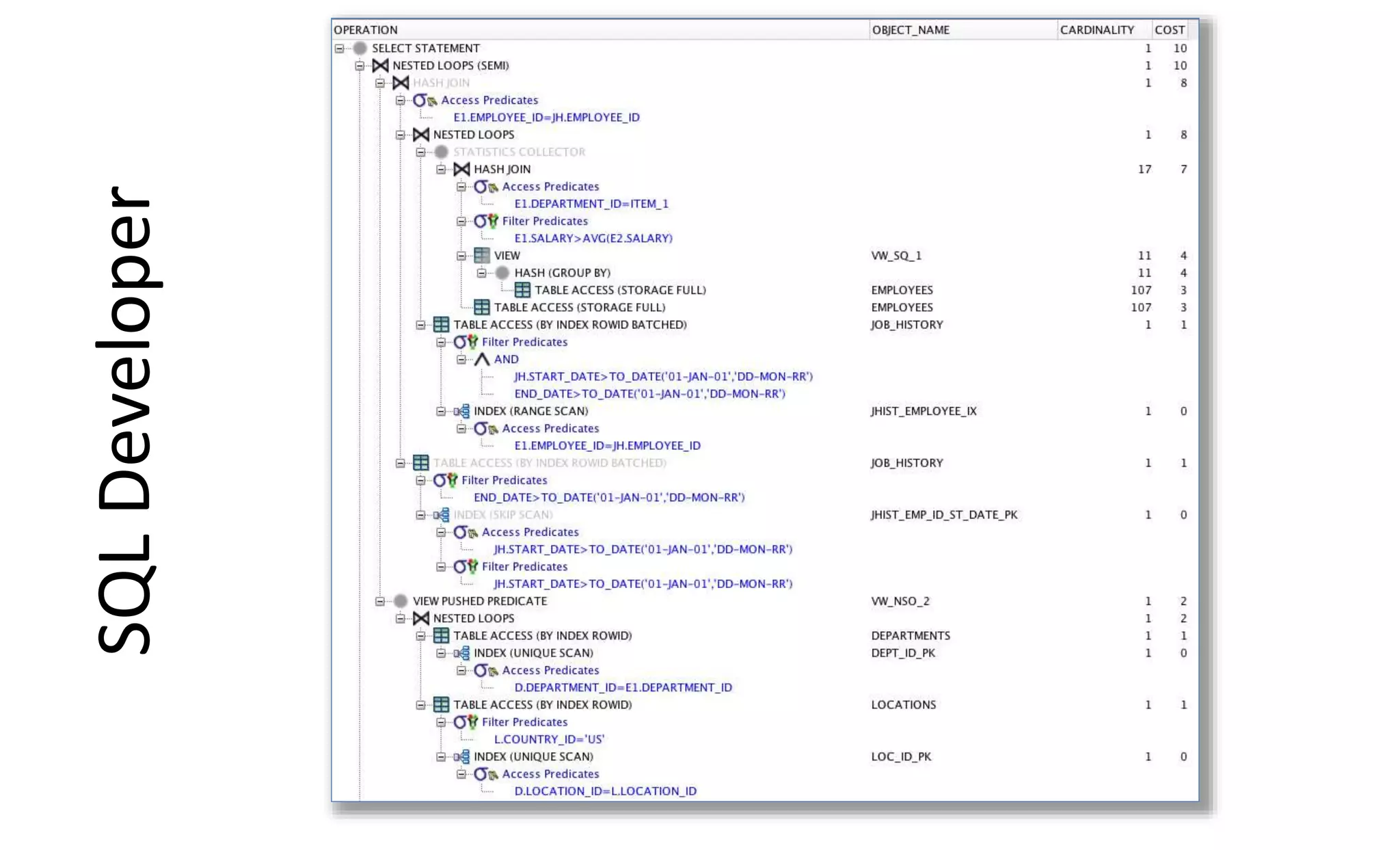Click Access Predicates icon above E1.EMPLOYEE_ID=JH.EMPLOYEE_ID at top
1400x850 pixels.
[x=425, y=101]
